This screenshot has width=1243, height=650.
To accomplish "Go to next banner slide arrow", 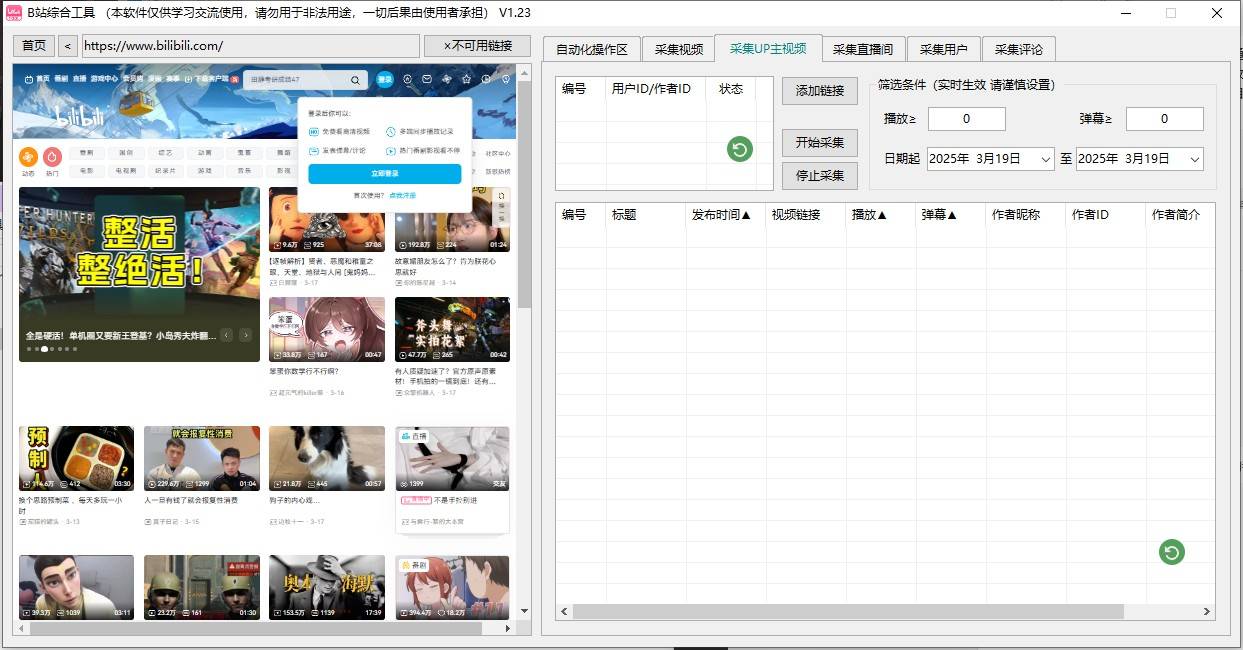I will pyautogui.click(x=245, y=335).
